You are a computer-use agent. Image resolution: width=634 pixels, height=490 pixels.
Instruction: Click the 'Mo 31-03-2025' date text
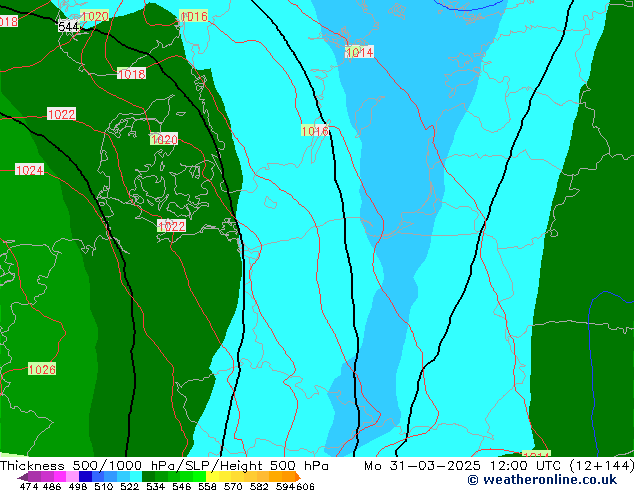(x=422, y=466)
